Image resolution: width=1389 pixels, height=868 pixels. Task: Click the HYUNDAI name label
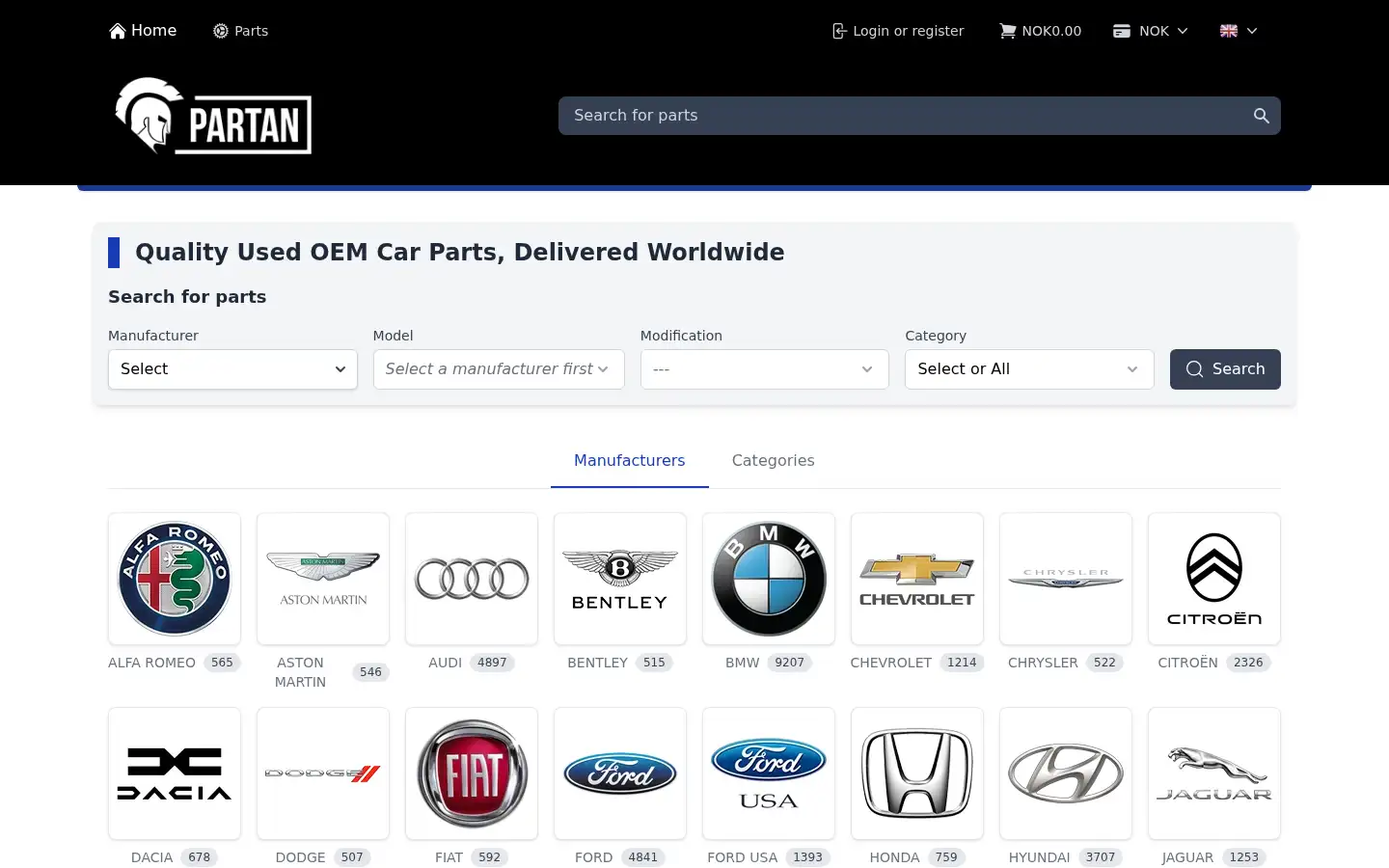[x=1039, y=857]
